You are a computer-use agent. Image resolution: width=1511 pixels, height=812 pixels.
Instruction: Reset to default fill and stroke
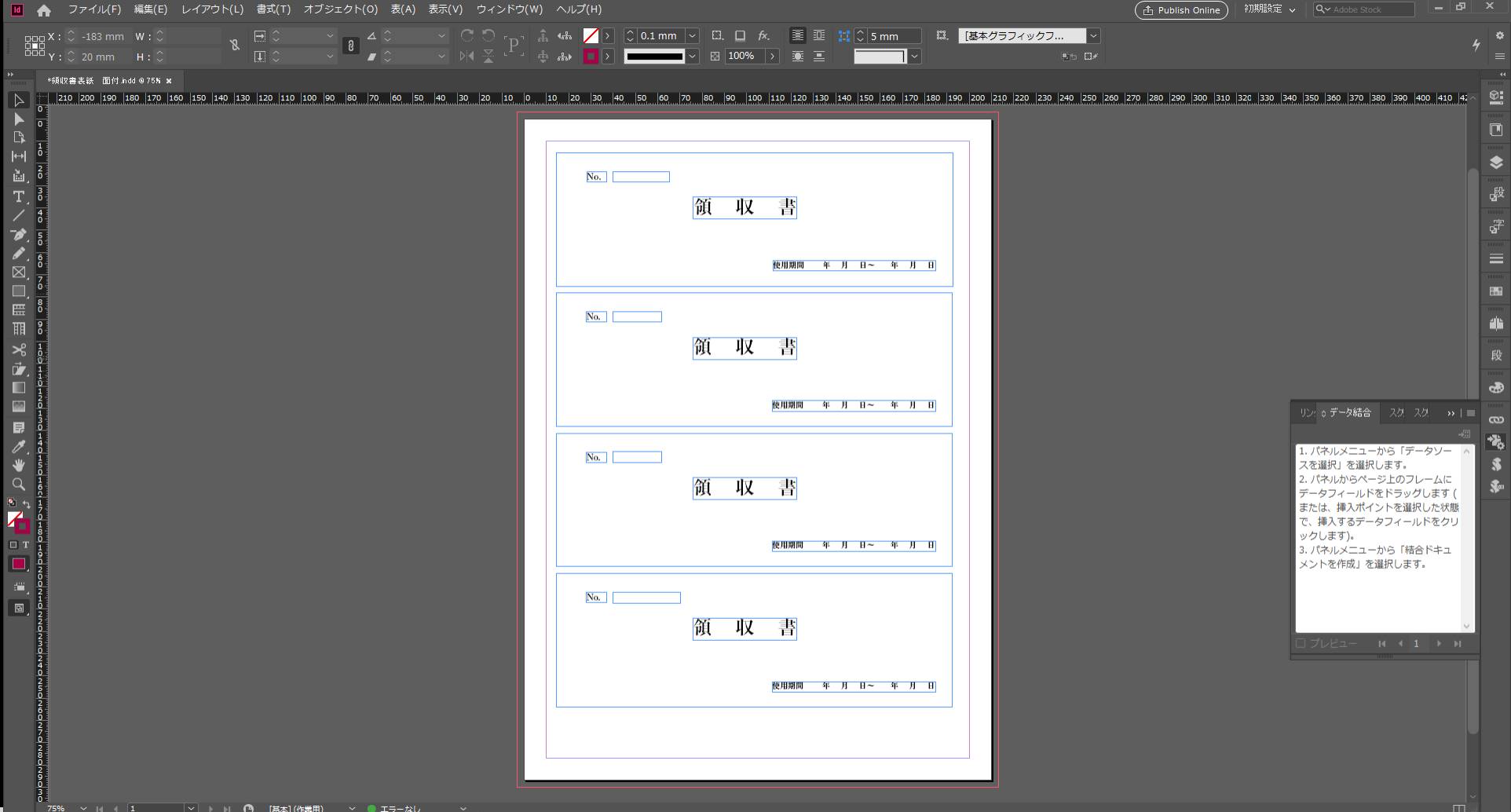coord(13,503)
